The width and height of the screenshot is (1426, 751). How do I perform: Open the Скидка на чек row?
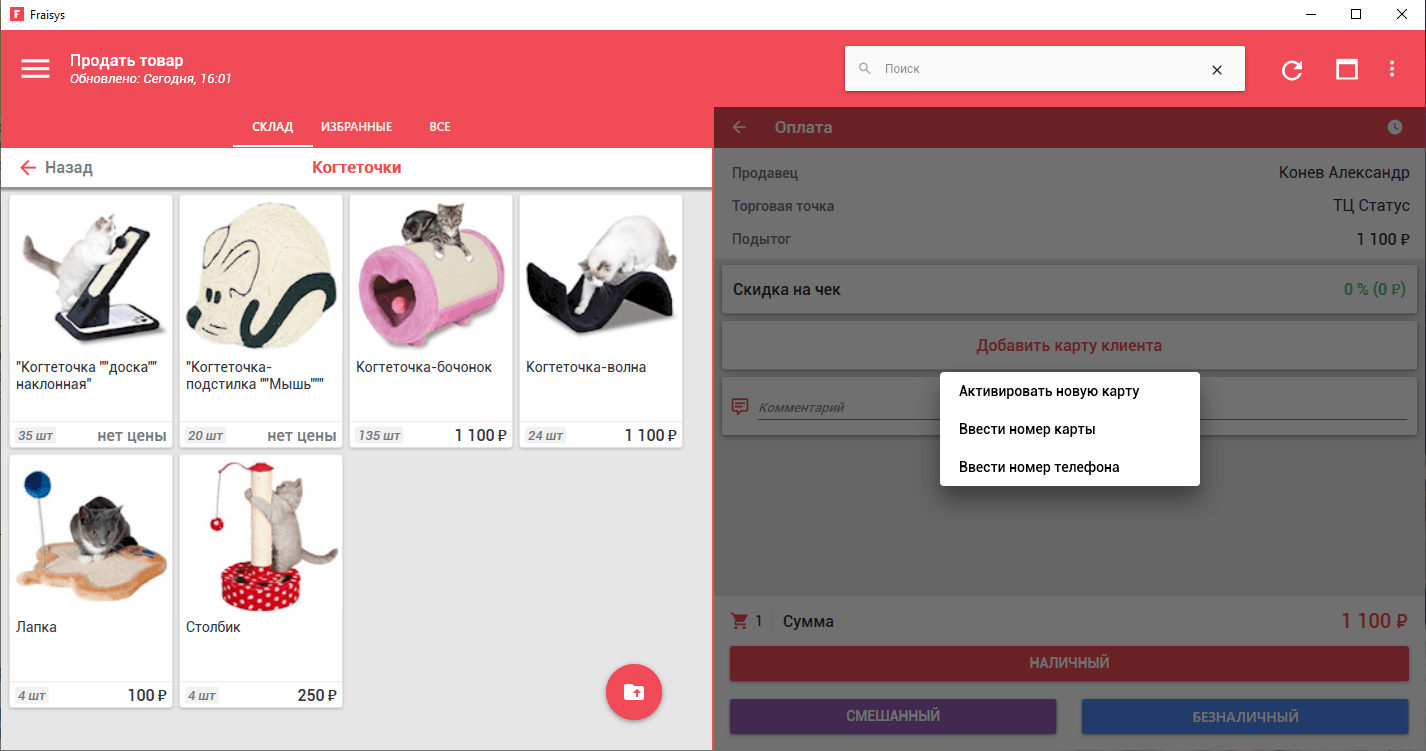1069,290
